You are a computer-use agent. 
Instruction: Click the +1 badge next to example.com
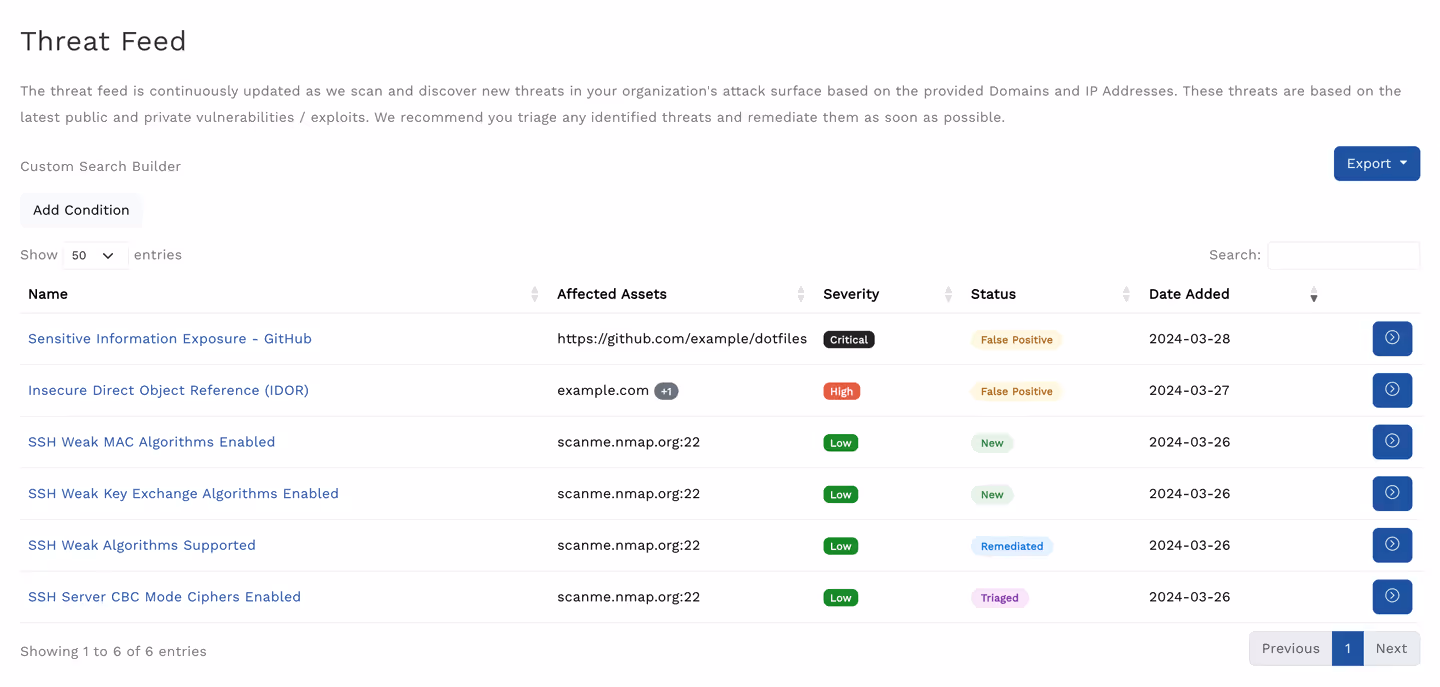click(666, 391)
